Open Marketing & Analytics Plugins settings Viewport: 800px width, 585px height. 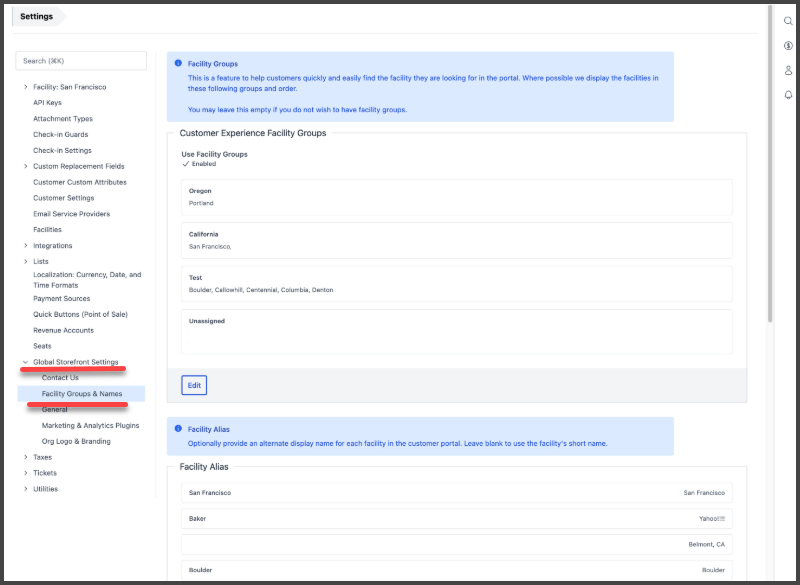(90, 425)
